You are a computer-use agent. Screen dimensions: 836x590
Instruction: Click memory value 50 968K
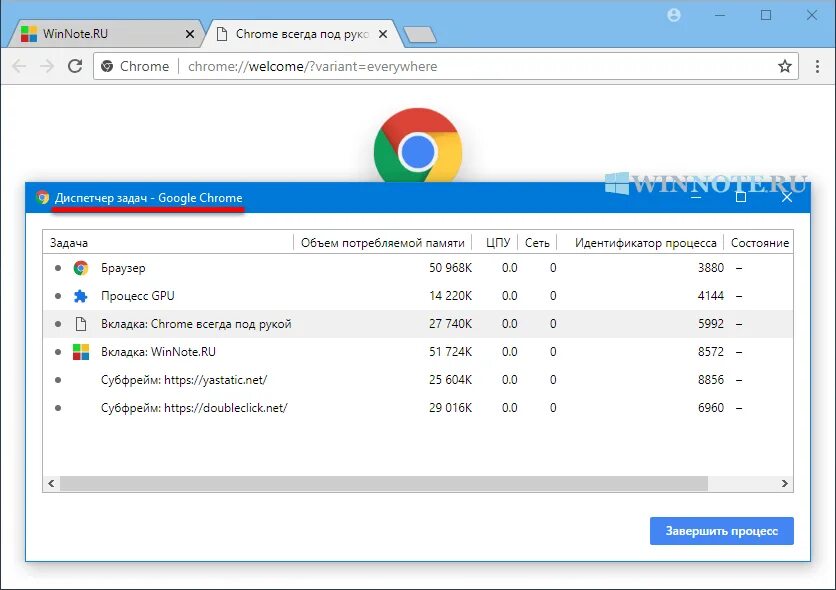(451, 268)
